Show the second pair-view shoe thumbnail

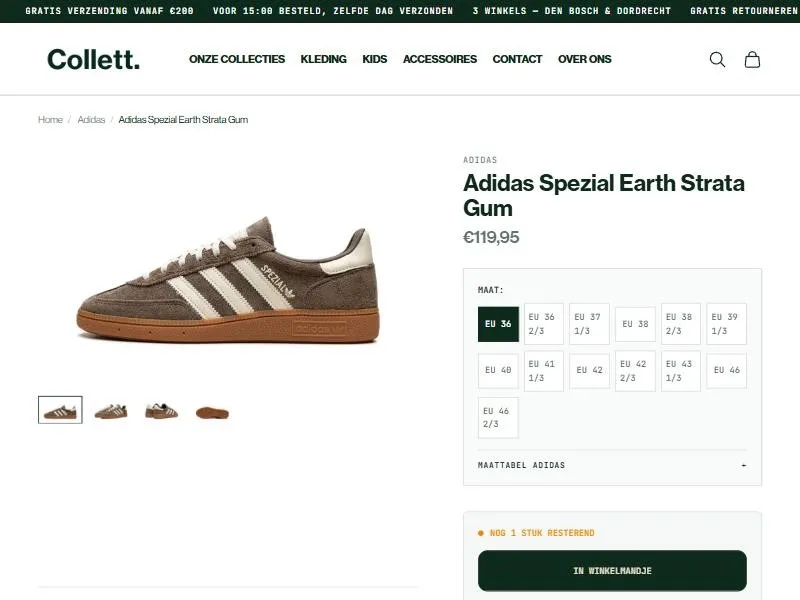tap(111, 411)
